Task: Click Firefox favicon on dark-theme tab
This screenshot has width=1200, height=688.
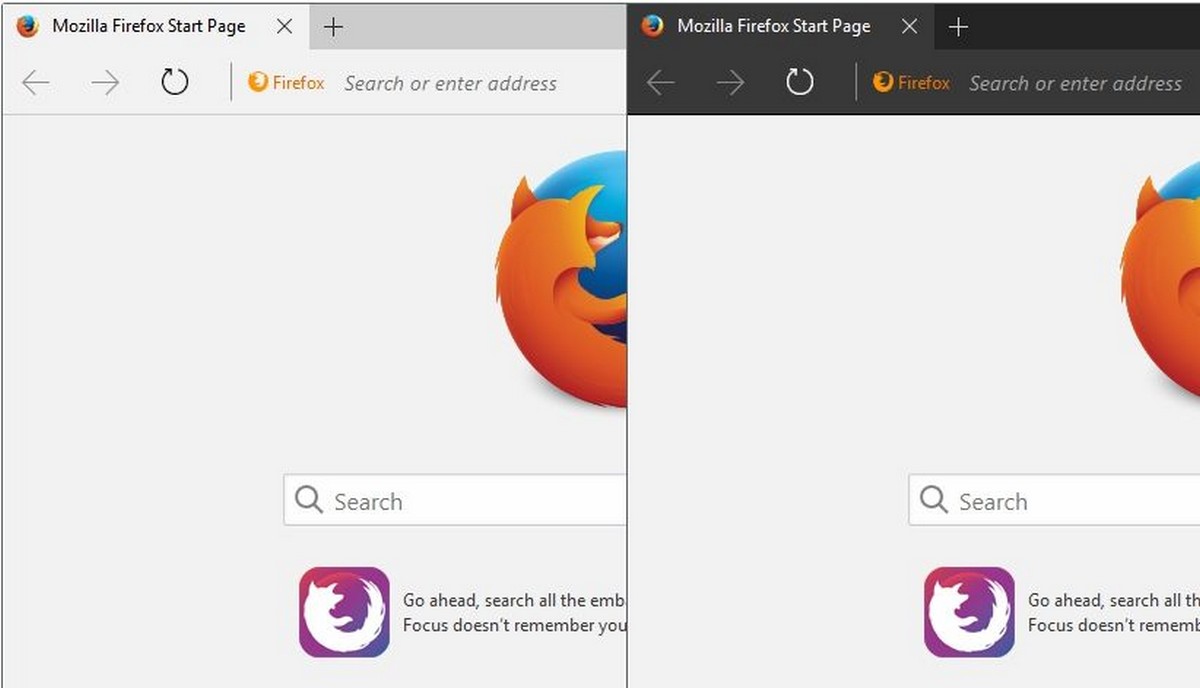Action: pos(653,27)
